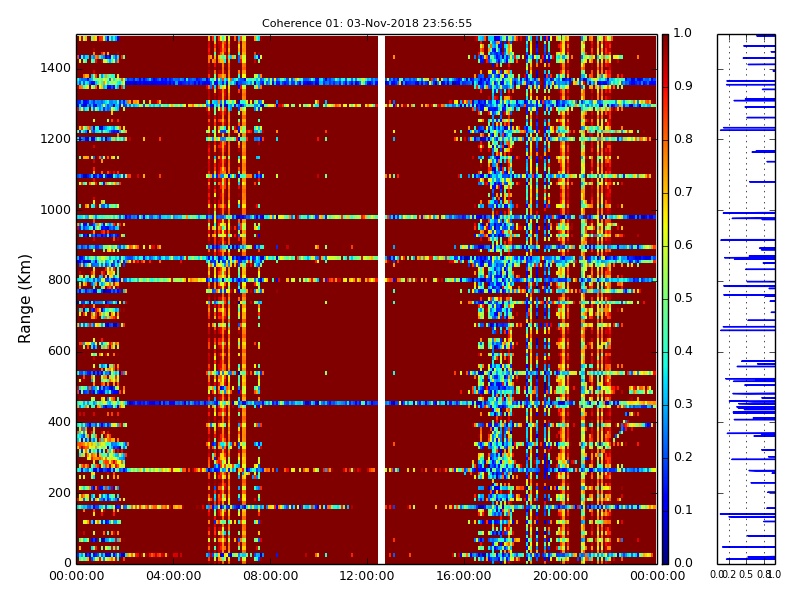
Task: Click the colorbar 0.6 label
Action: click(683, 245)
